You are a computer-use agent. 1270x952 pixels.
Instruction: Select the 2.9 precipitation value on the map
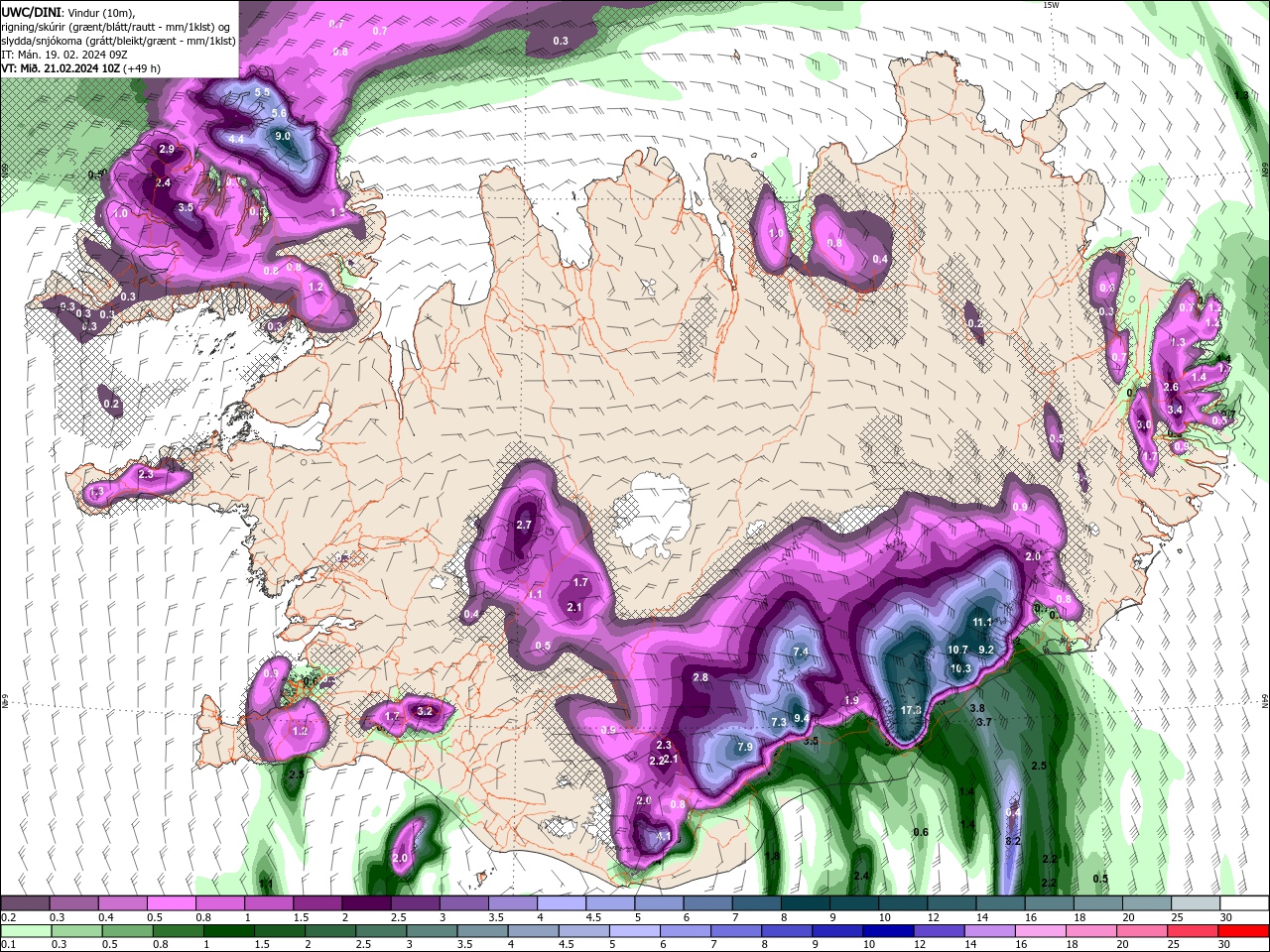(166, 149)
